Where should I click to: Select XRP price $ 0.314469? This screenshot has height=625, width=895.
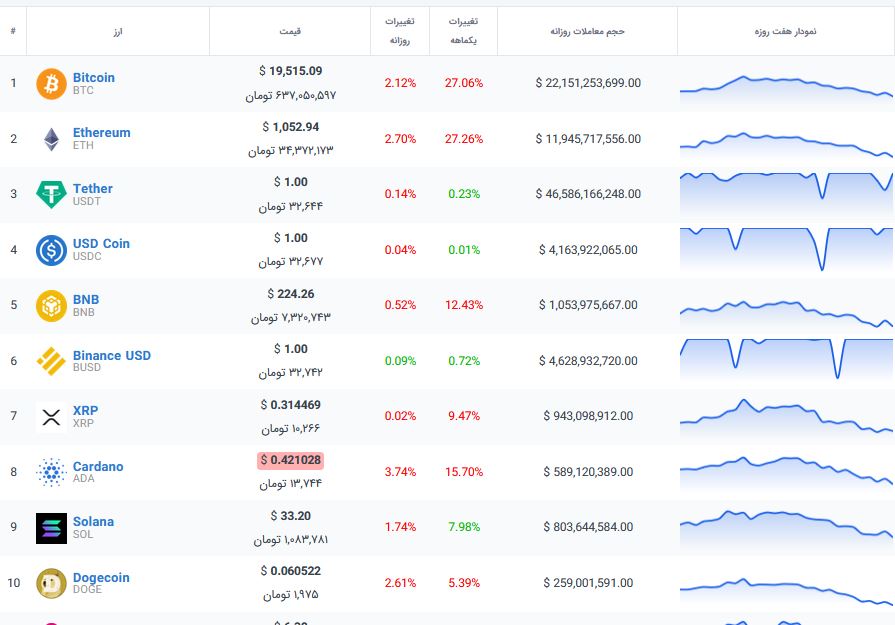click(291, 405)
